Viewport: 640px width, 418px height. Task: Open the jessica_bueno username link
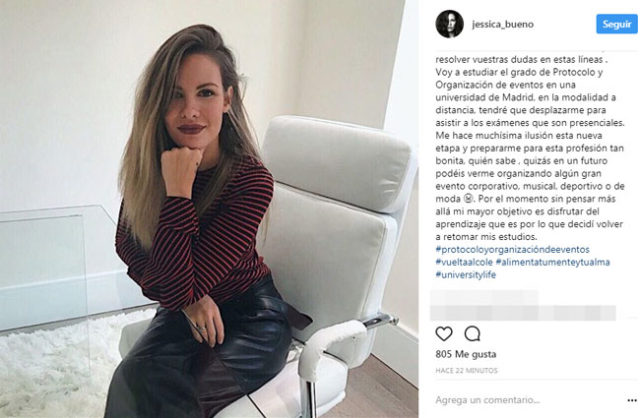click(503, 24)
